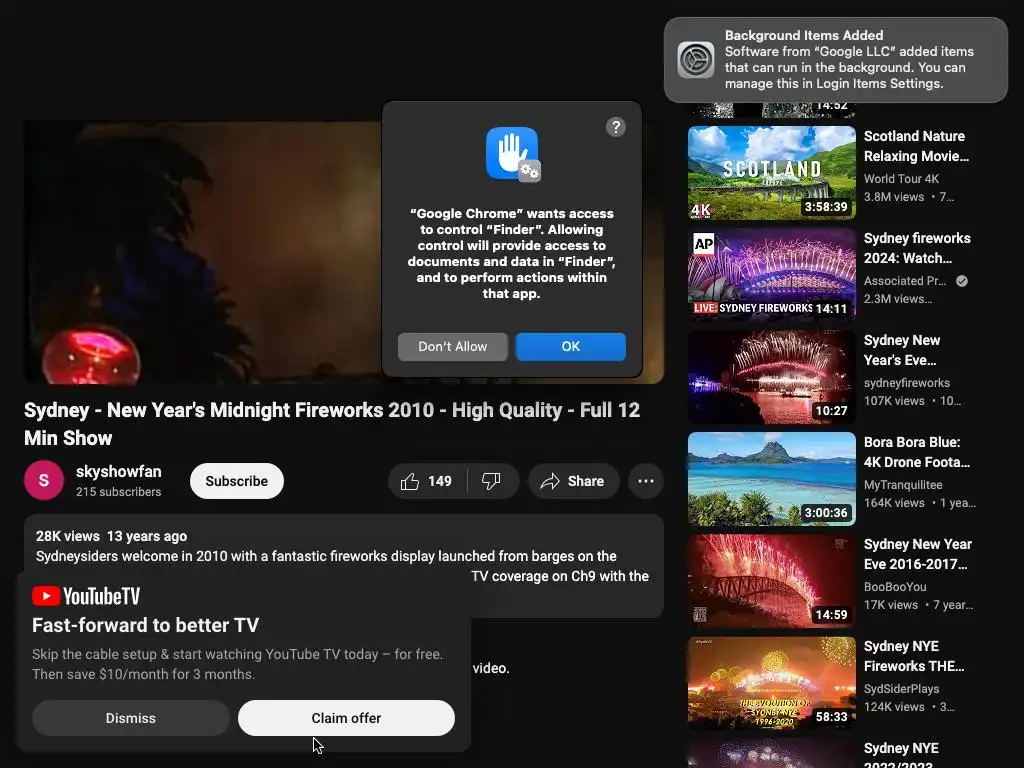Open the skyshowfan channel avatar
This screenshot has width=1024, height=768.
coord(44,481)
